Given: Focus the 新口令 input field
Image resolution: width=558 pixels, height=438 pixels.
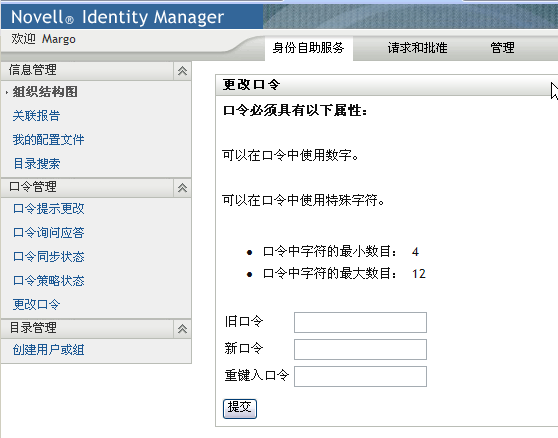Looking at the screenshot, I should tap(360, 349).
